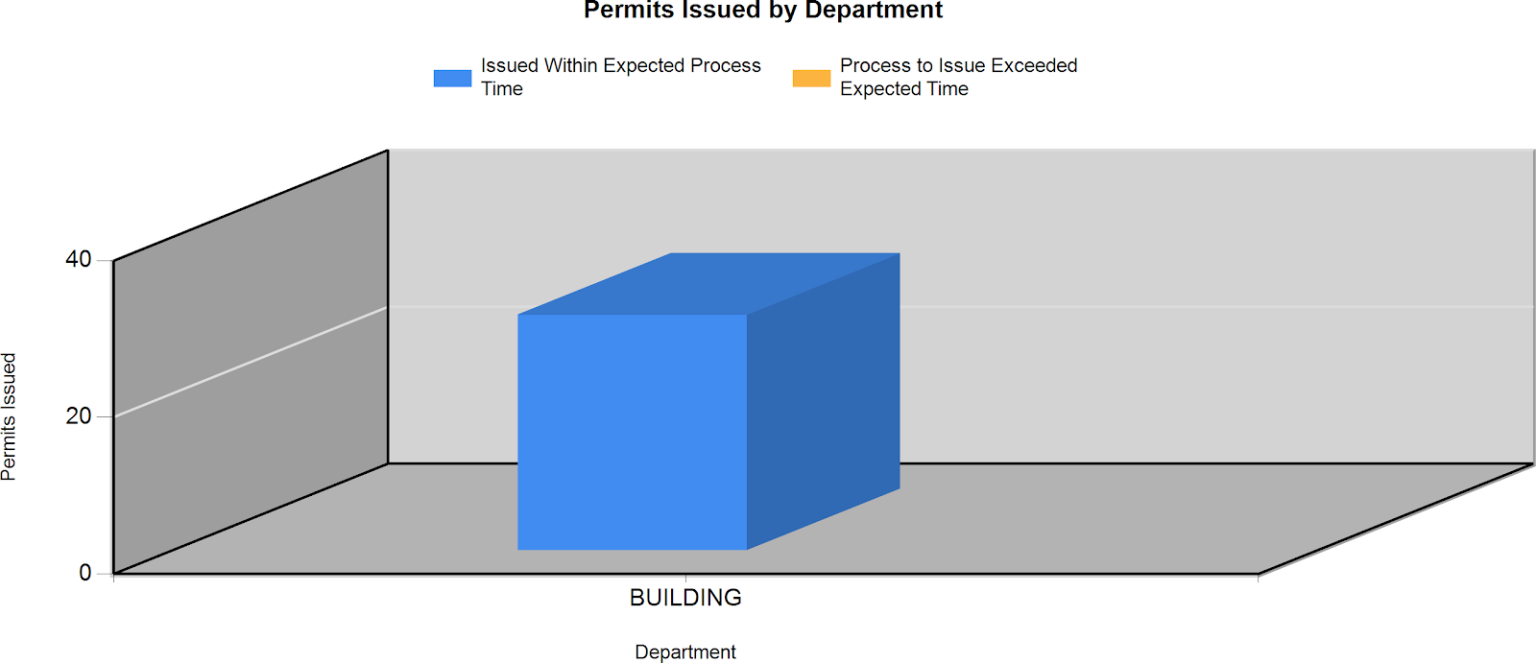This screenshot has height=663, width=1536.
Task: Click the 0 value on the y-axis
Action: (85, 573)
